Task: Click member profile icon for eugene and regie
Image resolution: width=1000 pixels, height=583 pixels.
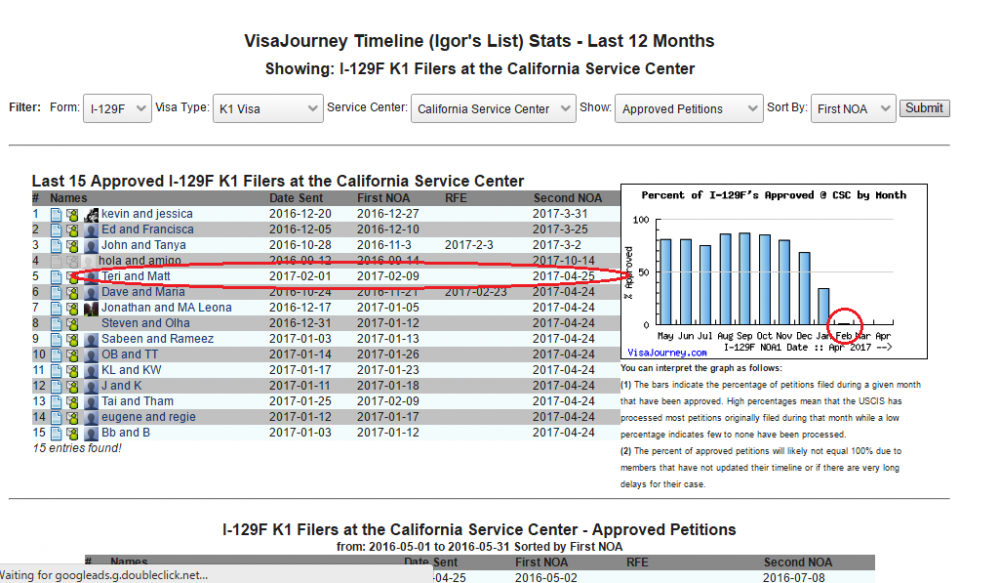Action: coord(72,417)
